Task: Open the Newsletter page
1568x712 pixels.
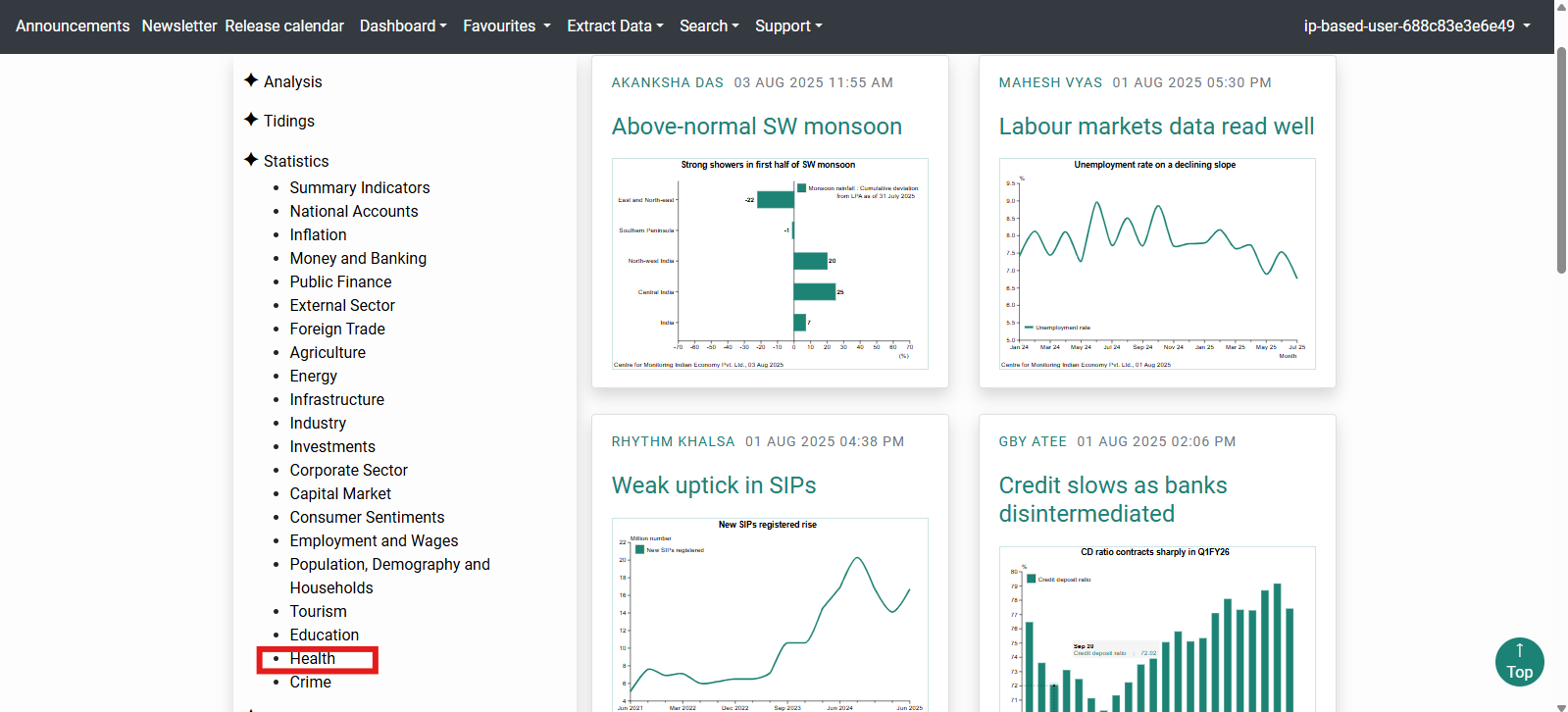Action: click(x=178, y=26)
